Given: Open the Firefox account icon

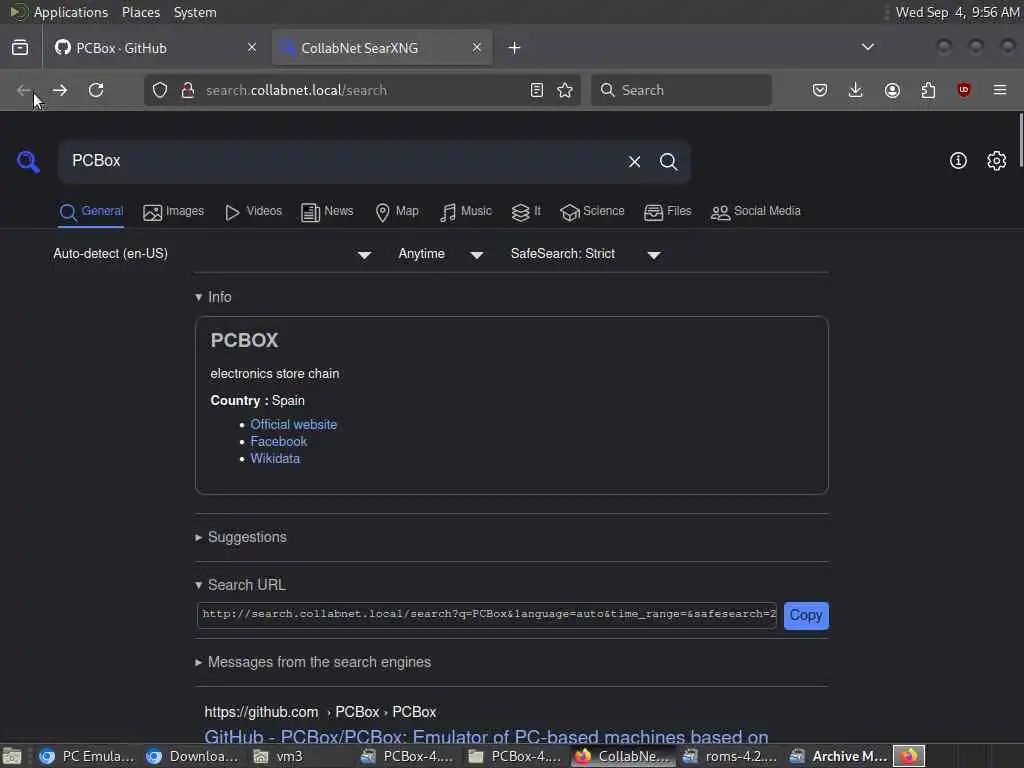Looking at the screenshot, I should (892, 90).
